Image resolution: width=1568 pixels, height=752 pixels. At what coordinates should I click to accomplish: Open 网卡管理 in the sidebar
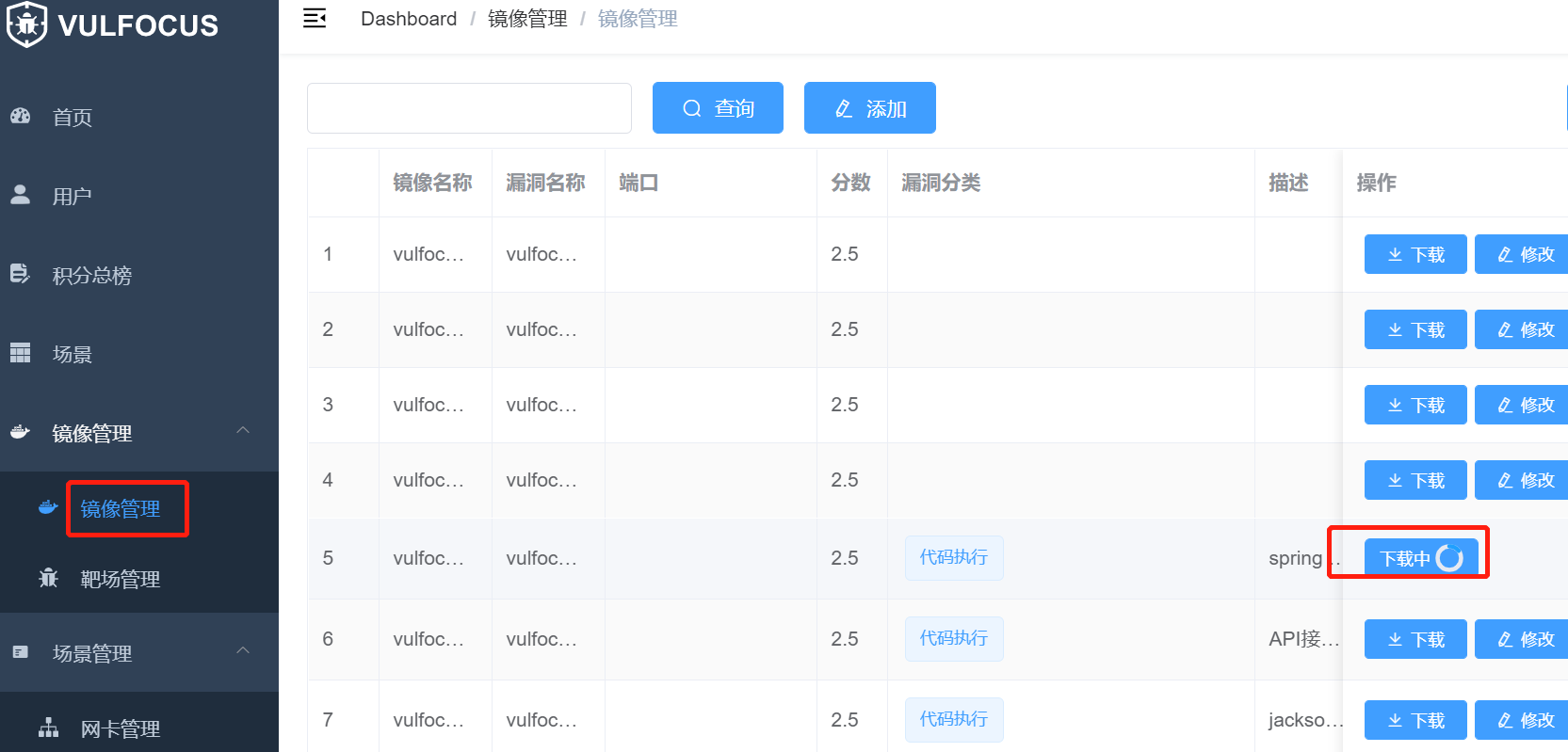pos(139,728)
